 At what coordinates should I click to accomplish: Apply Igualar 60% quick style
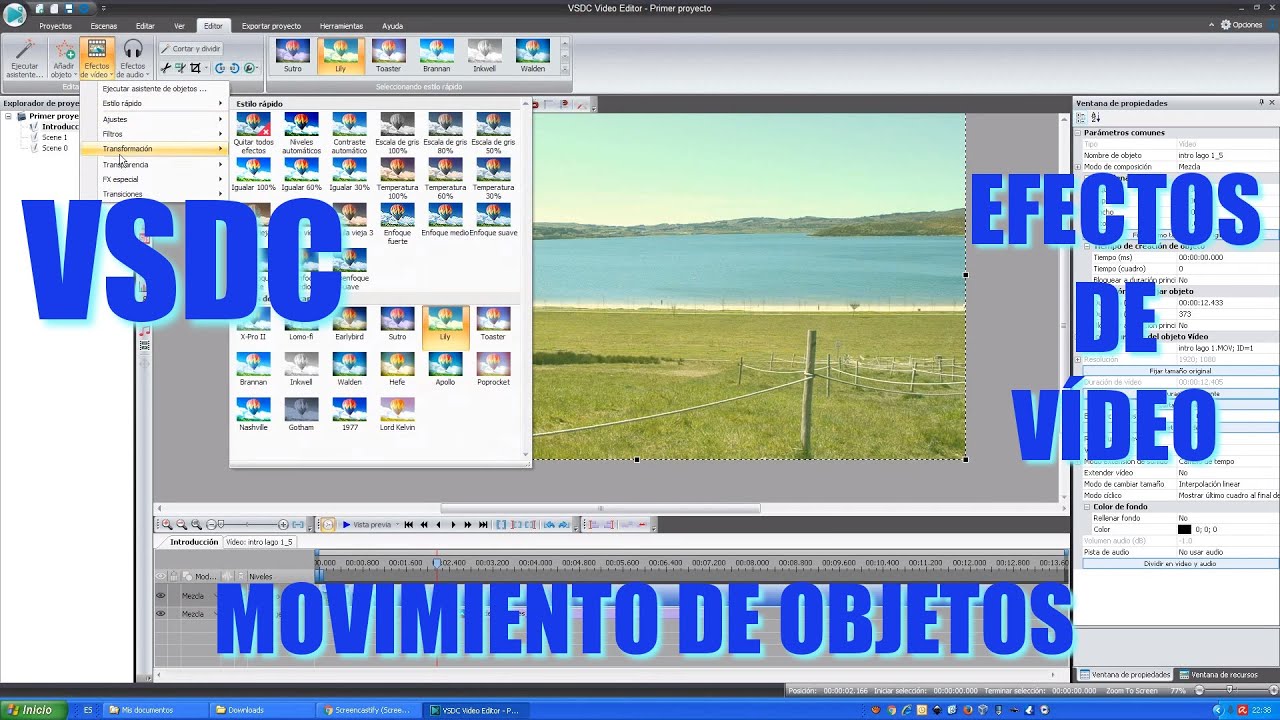[301, 175]
